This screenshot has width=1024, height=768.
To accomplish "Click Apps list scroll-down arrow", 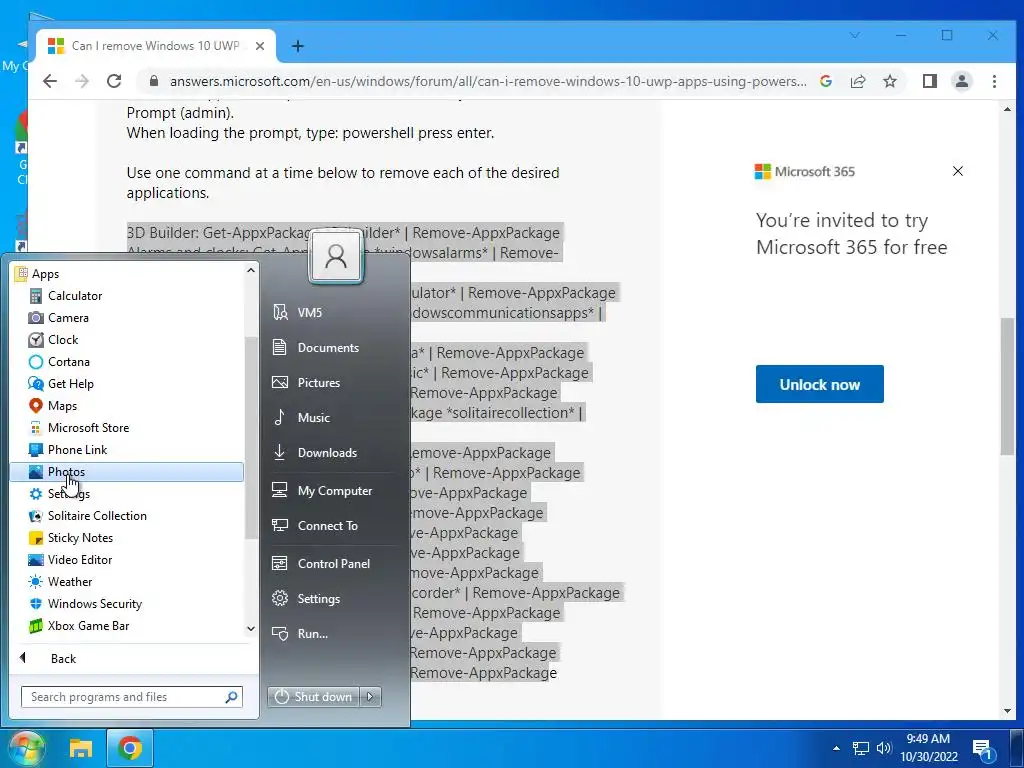I will point(251,629).
